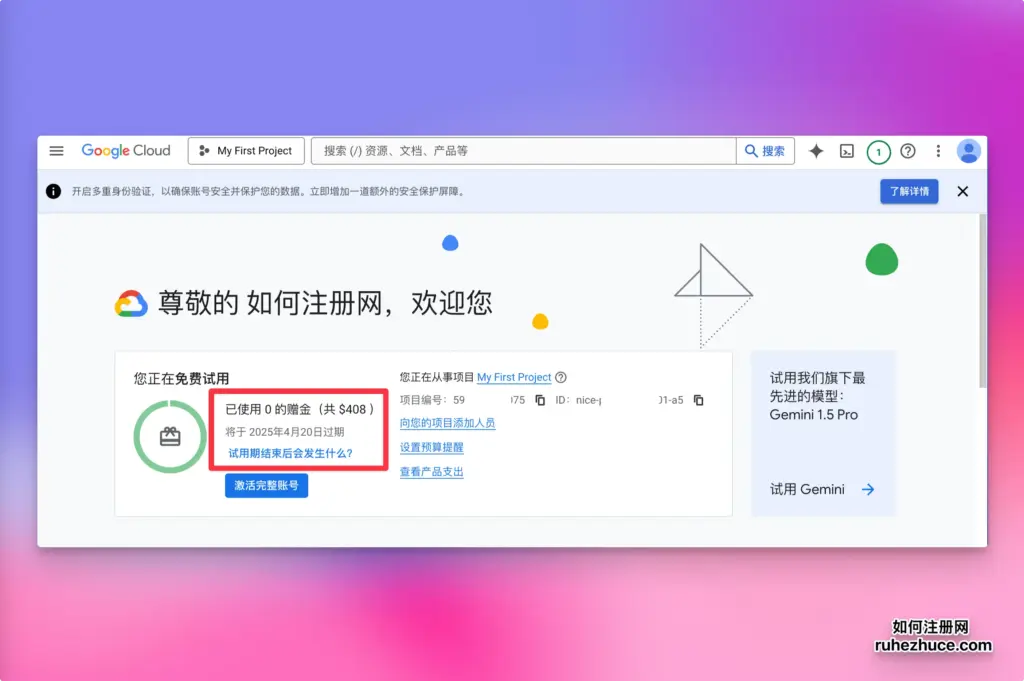This screenshot has width=1024, height=681.
Task: Click the Google Cloud logo
Action: (126, 151)
